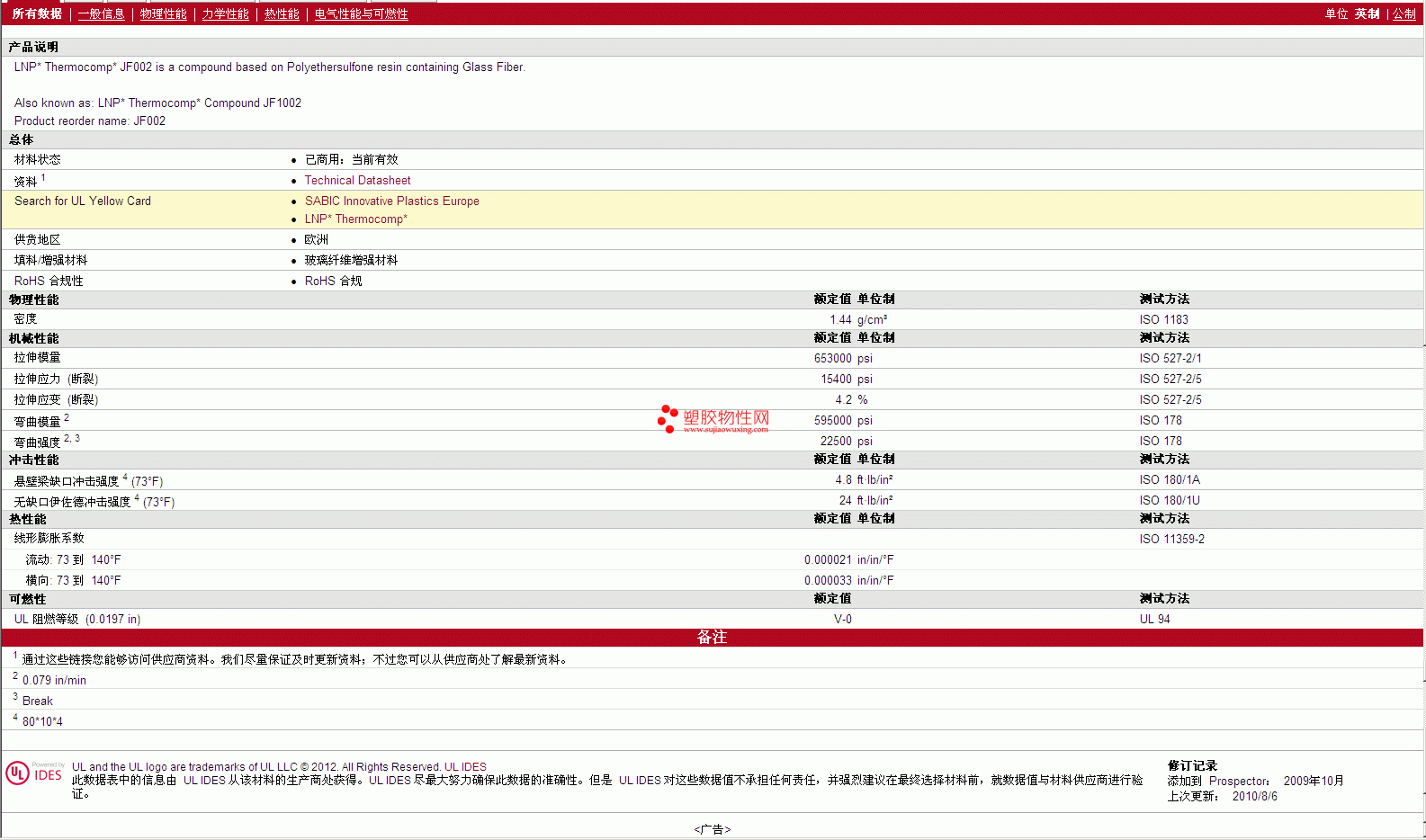Select the 物理性能 tab
The height and width of the screenshot is (840, 1426).
[163, 13]
